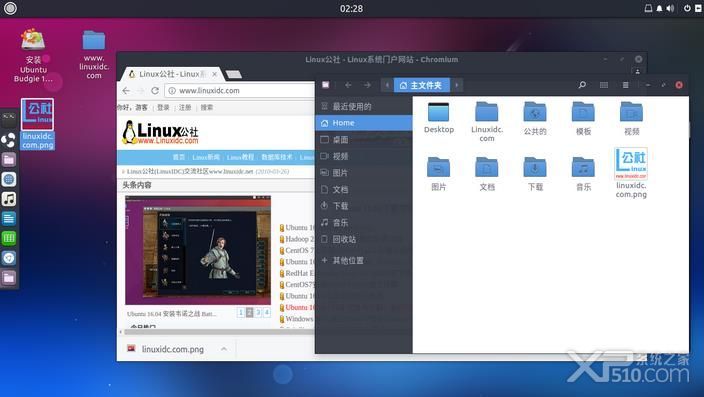
Task: Select the Linux公社 Chromium tab
Action: (x=172, y=74)
